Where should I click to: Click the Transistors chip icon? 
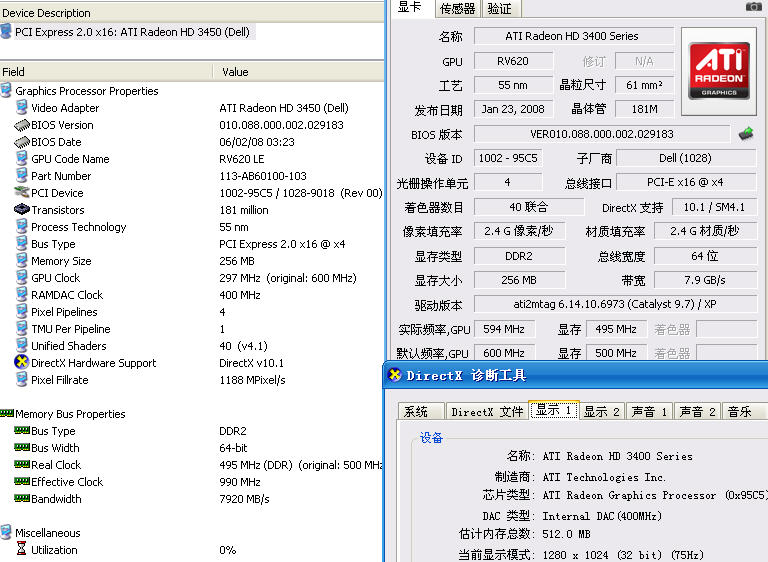22,209
